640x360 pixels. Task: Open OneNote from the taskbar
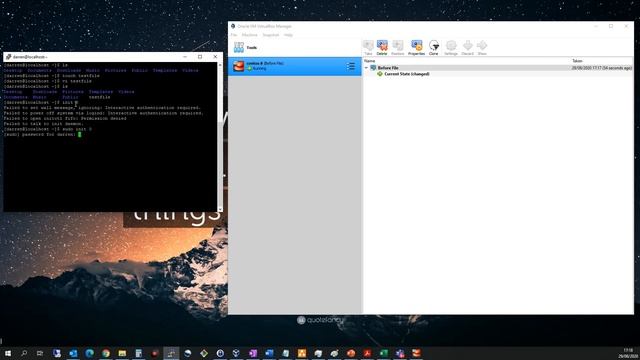(x=253, y=353)
